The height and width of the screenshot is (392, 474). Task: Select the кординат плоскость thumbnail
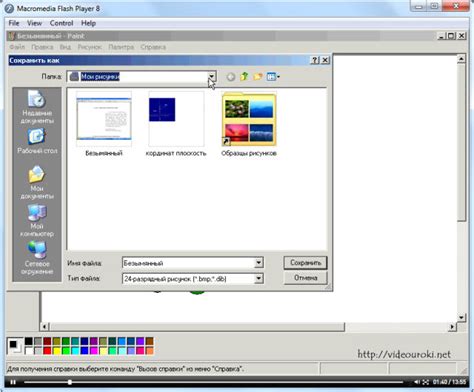(x=176, y=124)
